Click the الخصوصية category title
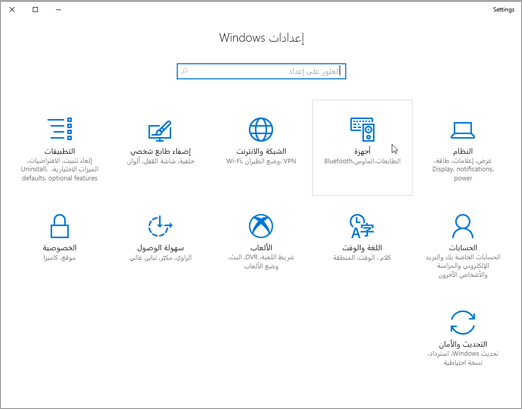 pos(60,248)
